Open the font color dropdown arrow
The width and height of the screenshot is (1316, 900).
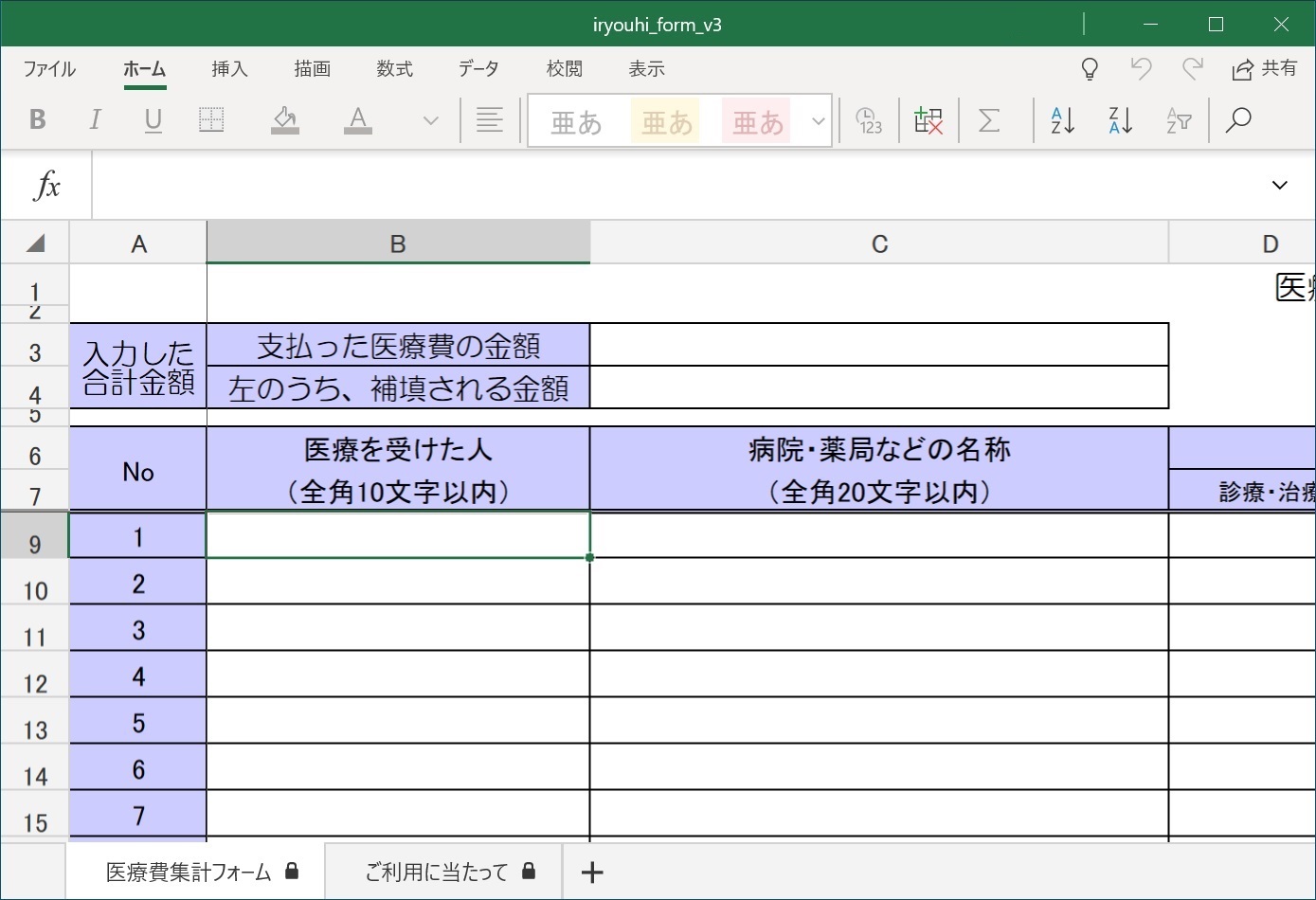pos(430,120)
